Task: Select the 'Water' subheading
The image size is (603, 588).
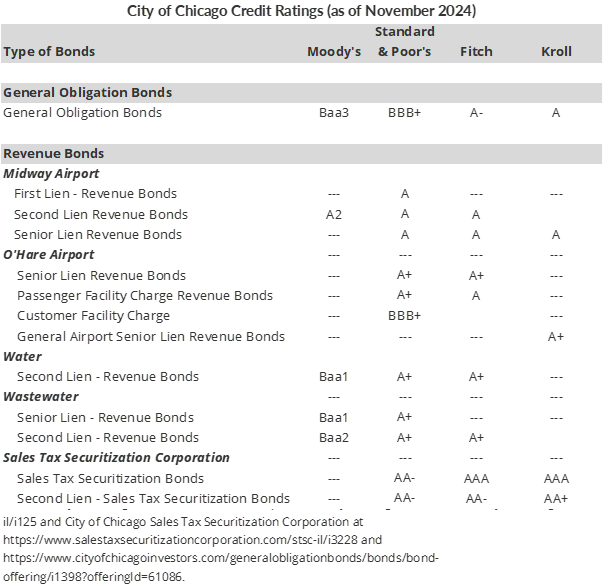Action: pos(22,356)
